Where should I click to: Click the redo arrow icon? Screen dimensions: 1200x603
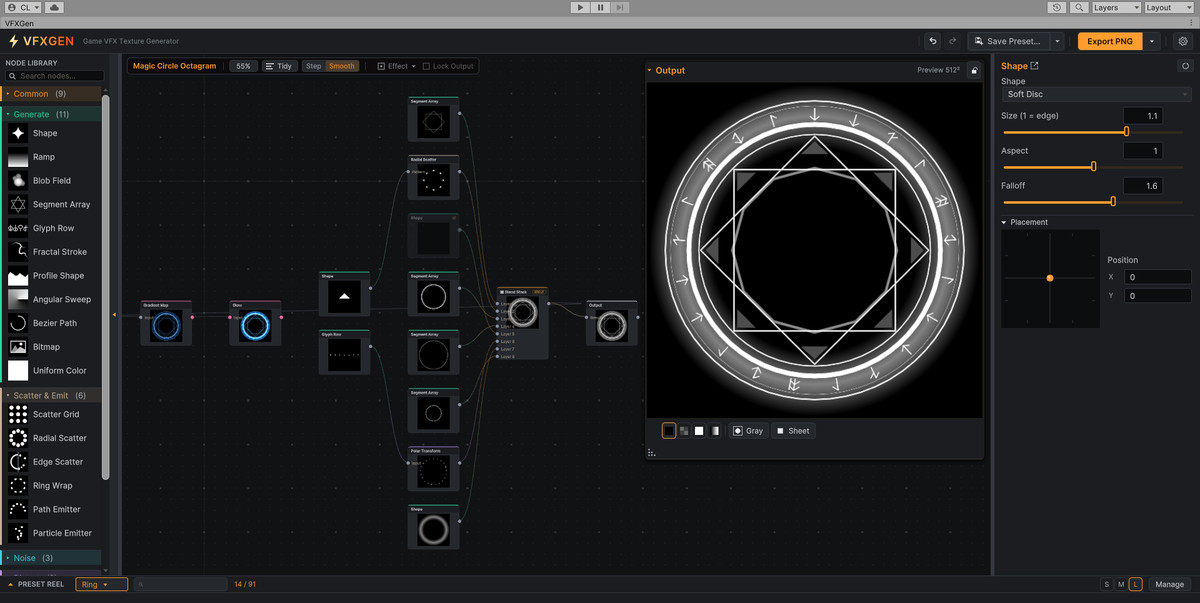point(952,41)
